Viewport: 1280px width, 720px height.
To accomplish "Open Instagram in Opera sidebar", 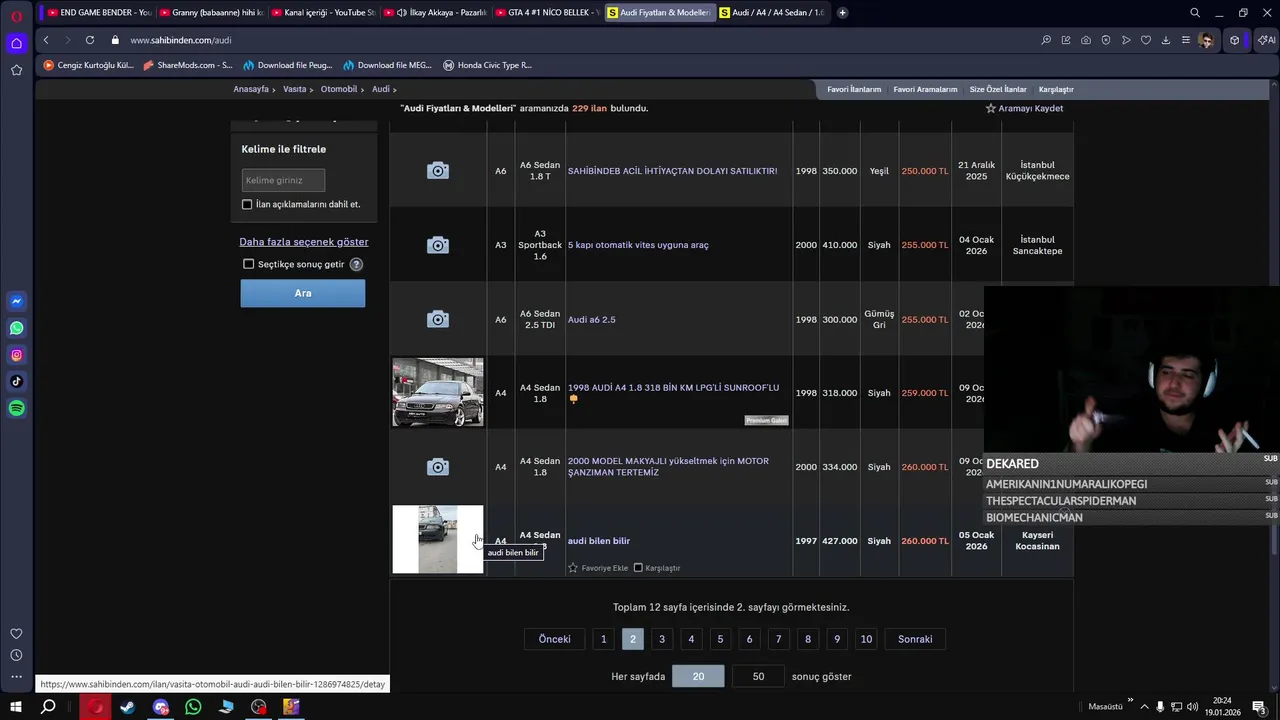I will (16, 355).
